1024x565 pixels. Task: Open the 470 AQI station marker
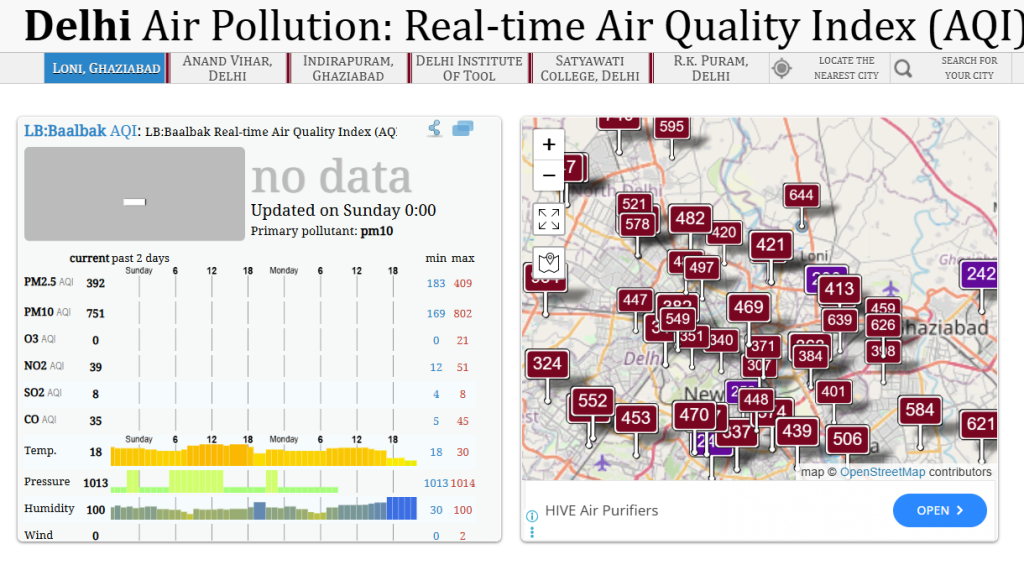click(694, 415)
